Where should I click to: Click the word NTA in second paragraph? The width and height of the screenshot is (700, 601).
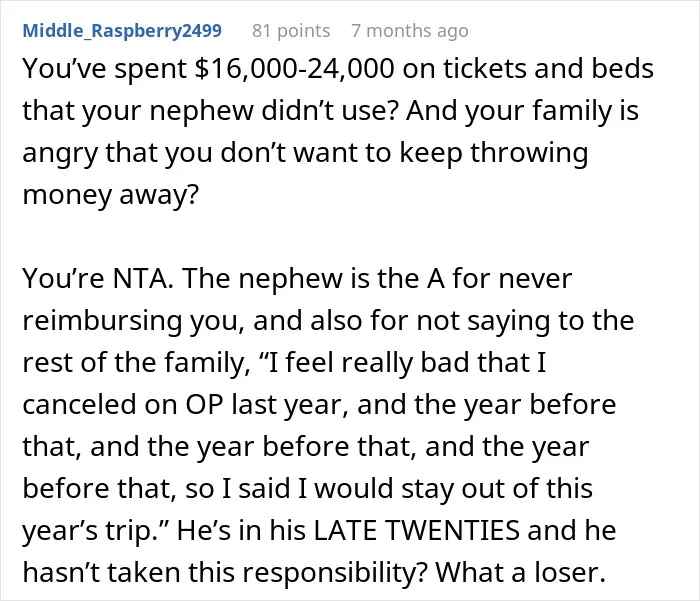click(143, 279)
